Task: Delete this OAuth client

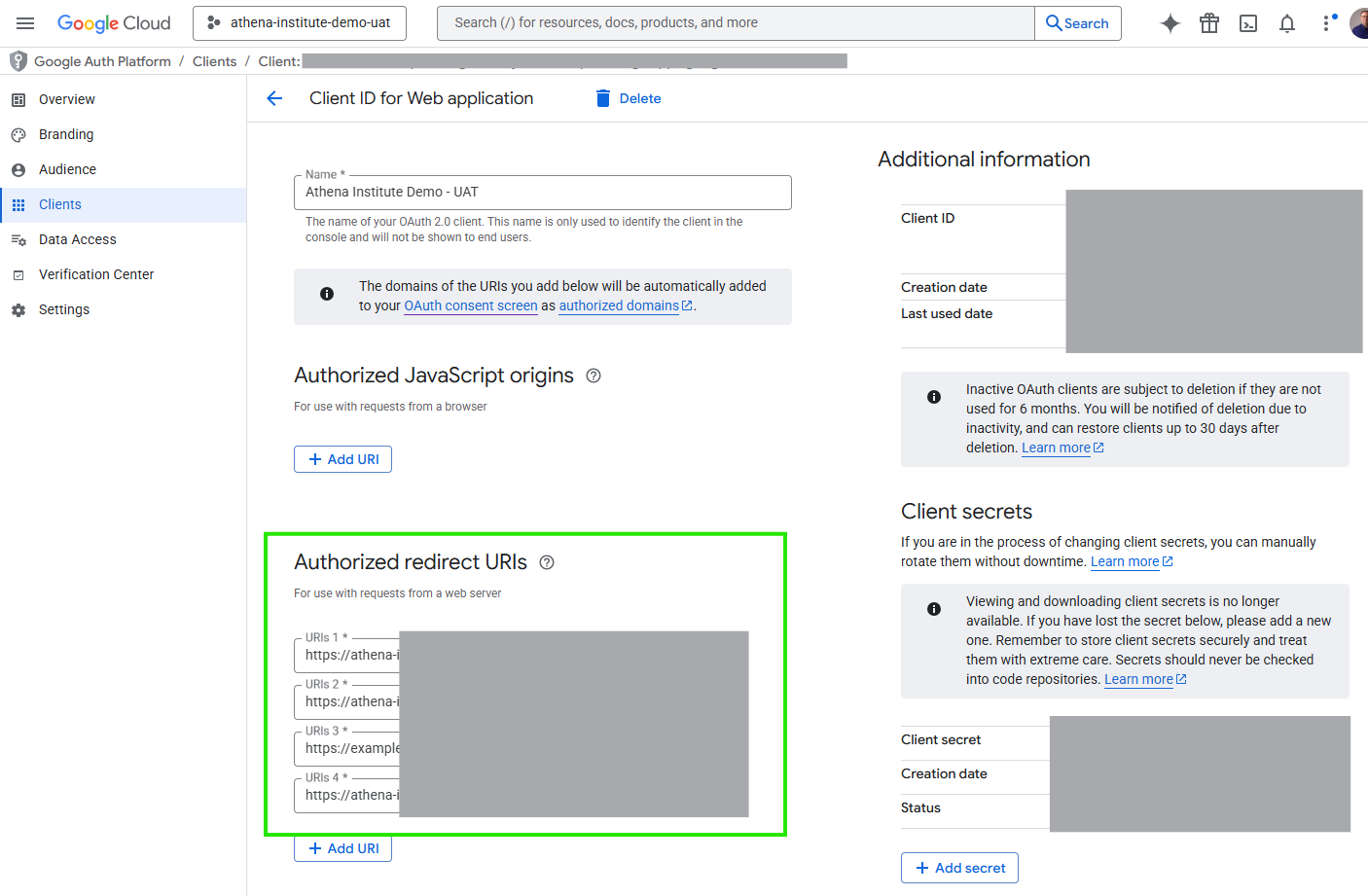Action: (629, 98)
